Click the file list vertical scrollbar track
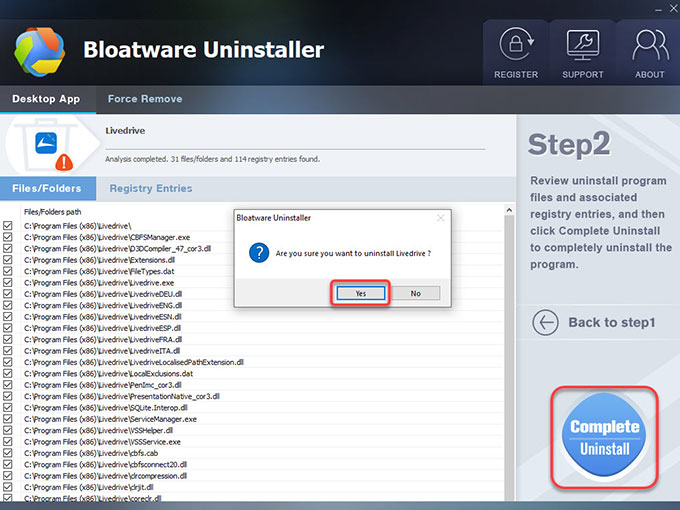This screenshot has height=510, width=680. [x=509, y=358]
